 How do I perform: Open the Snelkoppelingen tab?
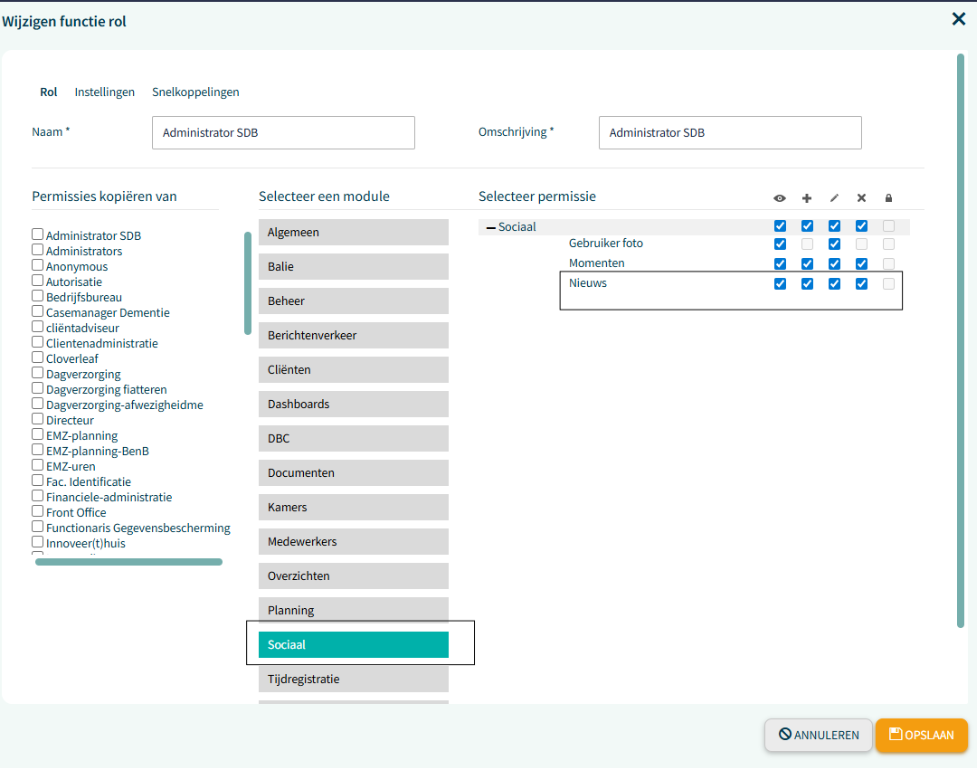coord(195,92)
